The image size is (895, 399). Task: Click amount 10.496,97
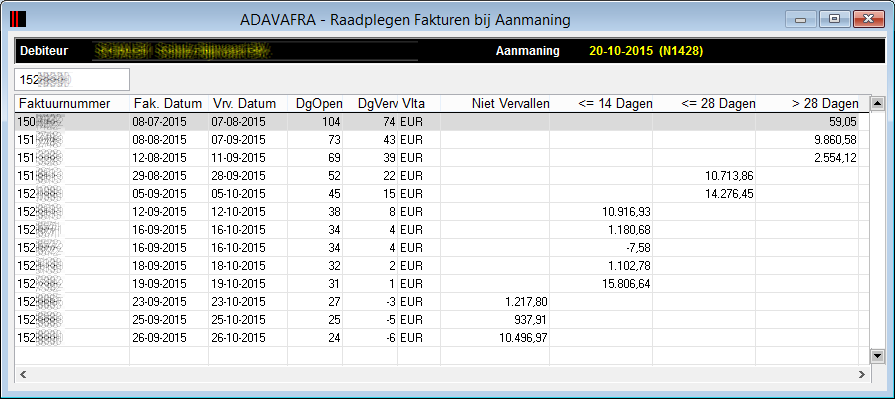pos(524,338)
